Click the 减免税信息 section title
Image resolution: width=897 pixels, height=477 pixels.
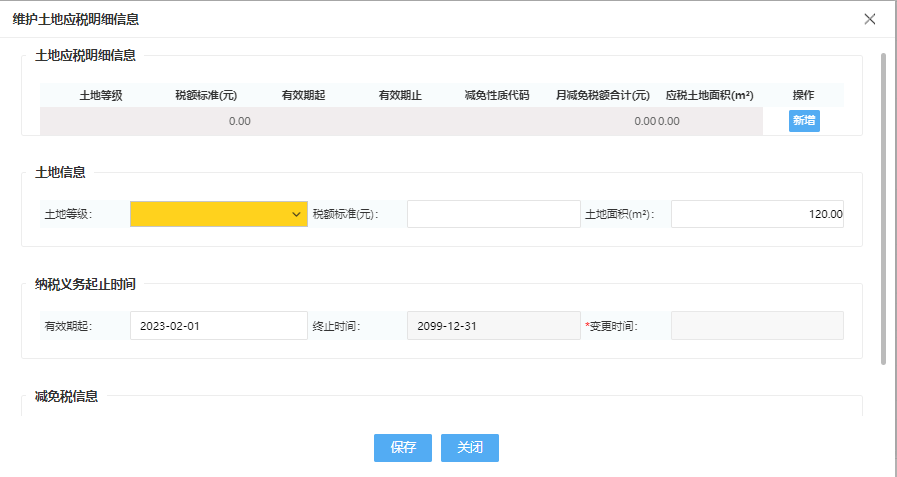[66, 396]
